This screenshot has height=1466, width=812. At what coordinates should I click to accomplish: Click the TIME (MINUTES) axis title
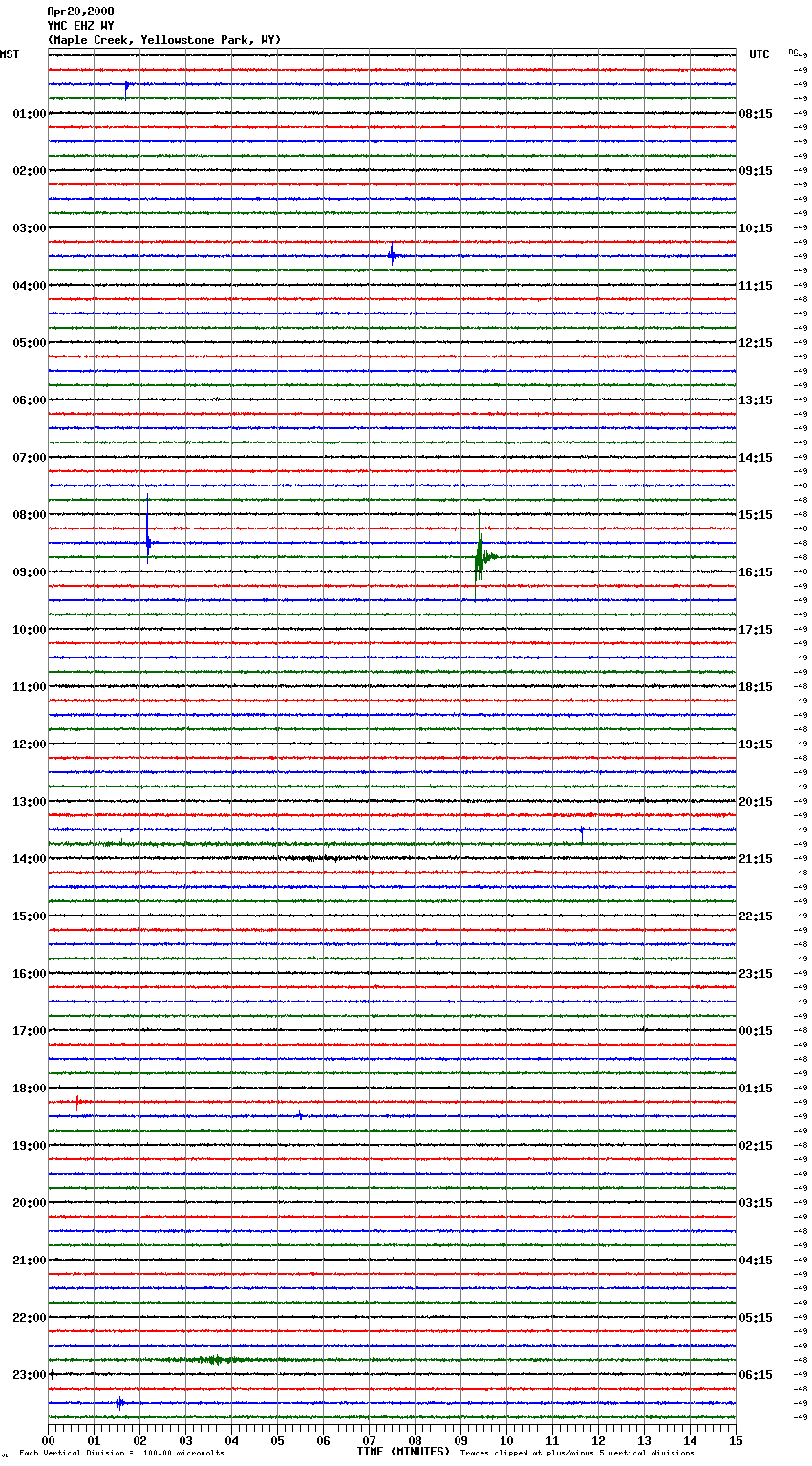[x=403, y=1452]
